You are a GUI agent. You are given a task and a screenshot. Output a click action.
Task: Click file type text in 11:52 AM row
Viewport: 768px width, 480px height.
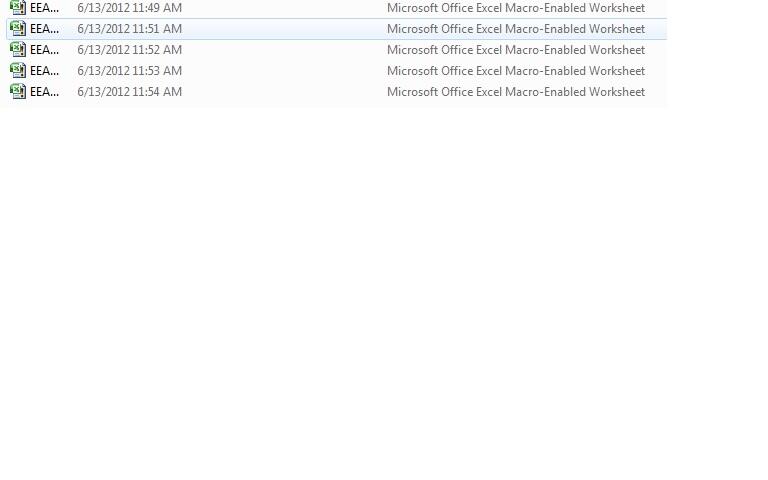516,50
